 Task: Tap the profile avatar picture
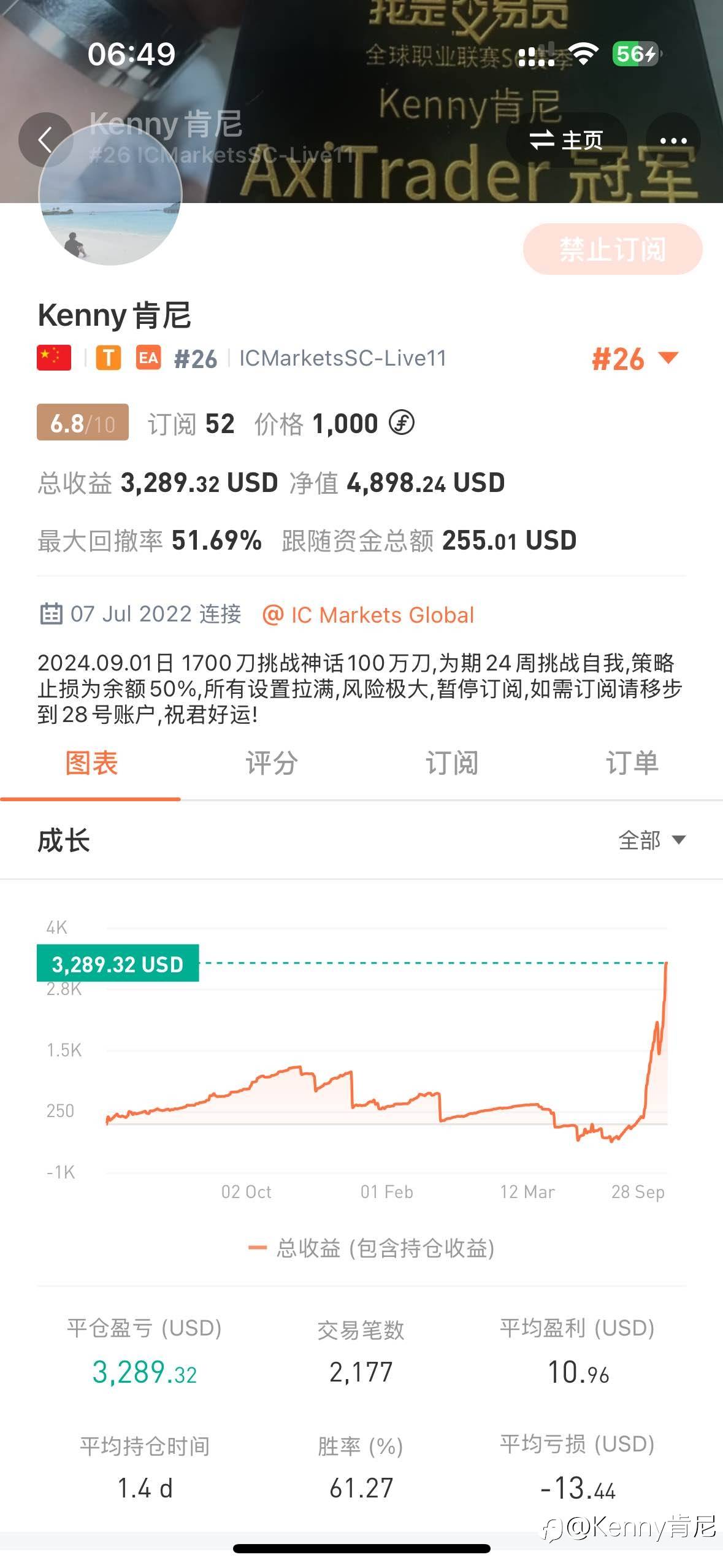click(x=110, y=196)
